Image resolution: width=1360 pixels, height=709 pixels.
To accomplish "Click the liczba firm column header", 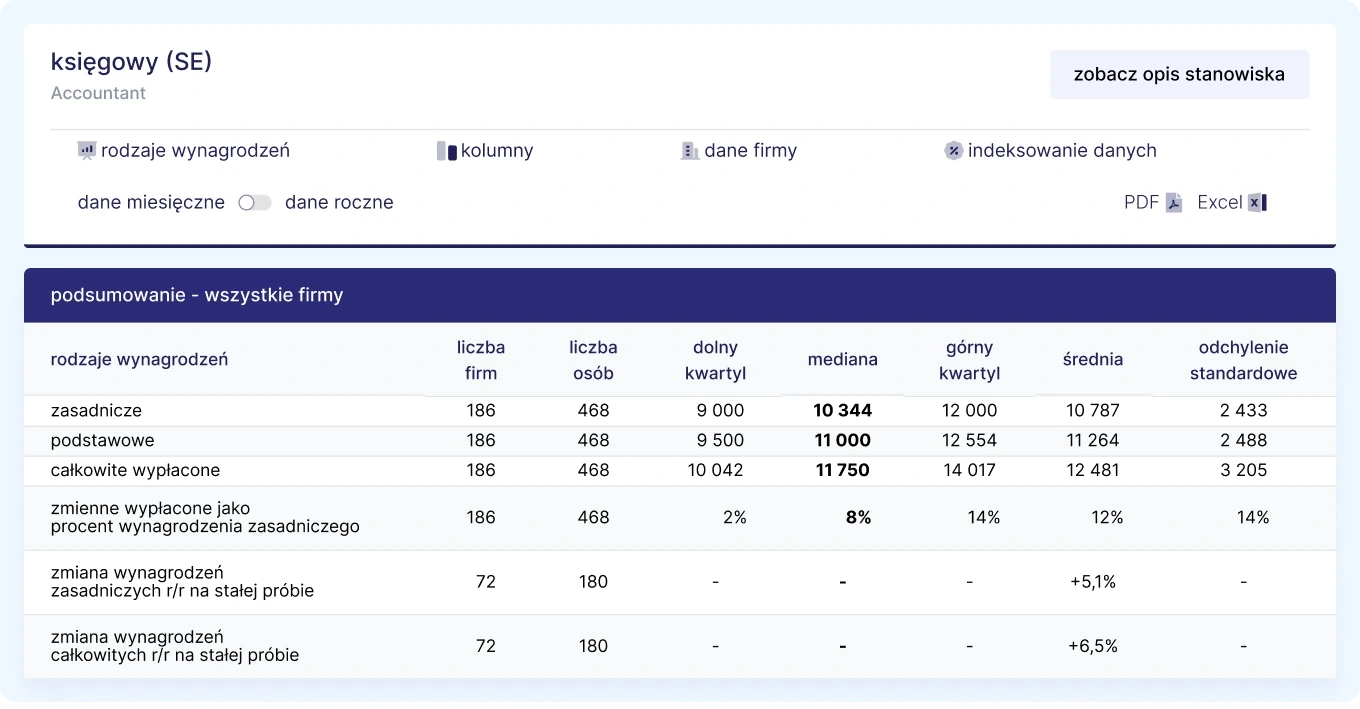I will point(481,360).
